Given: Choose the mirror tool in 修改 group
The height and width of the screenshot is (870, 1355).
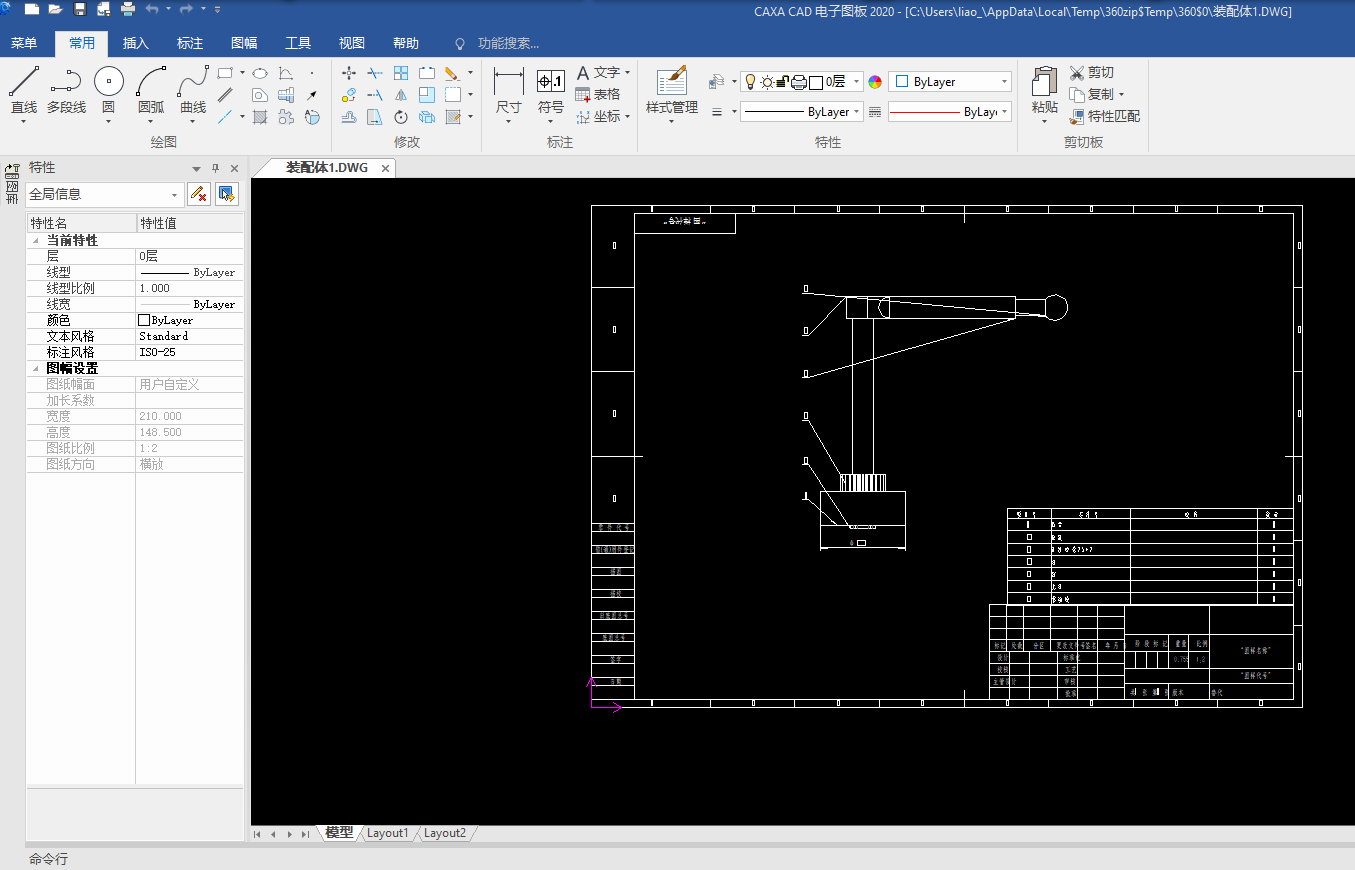Looking at the screenshot, I should click(x=401, y=95).
